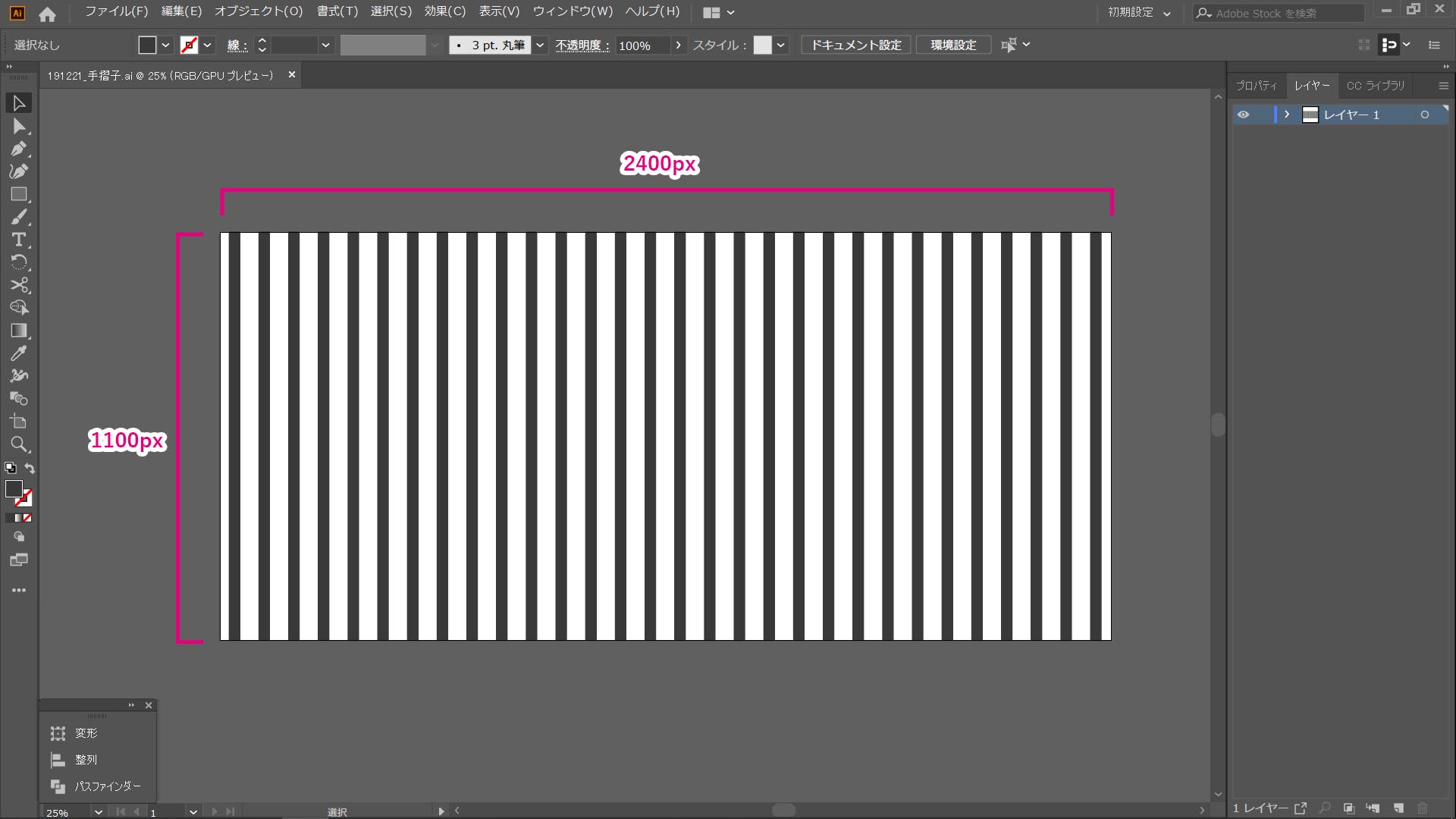
Task: Create a new layer
Action: (x=1399, y=808)
